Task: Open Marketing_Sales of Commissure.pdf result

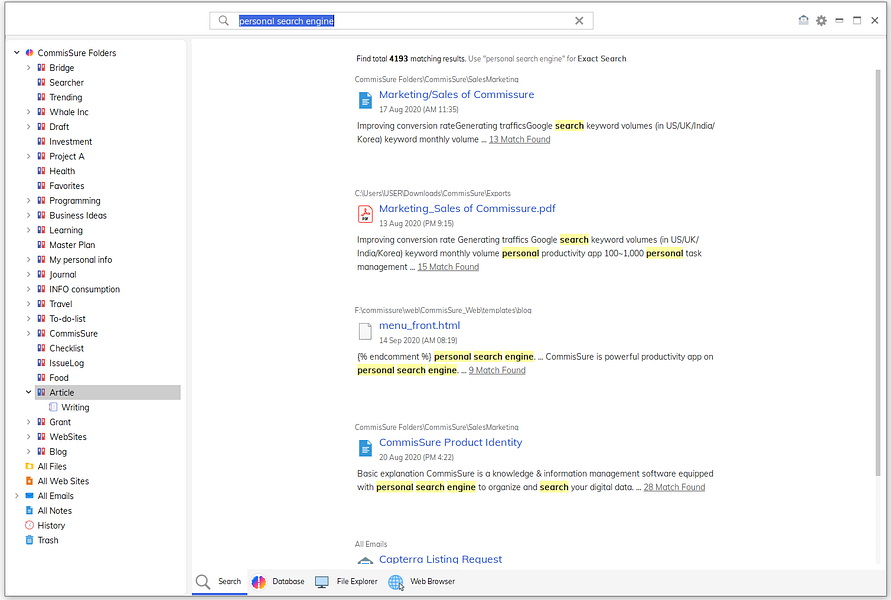Action: 467,209
